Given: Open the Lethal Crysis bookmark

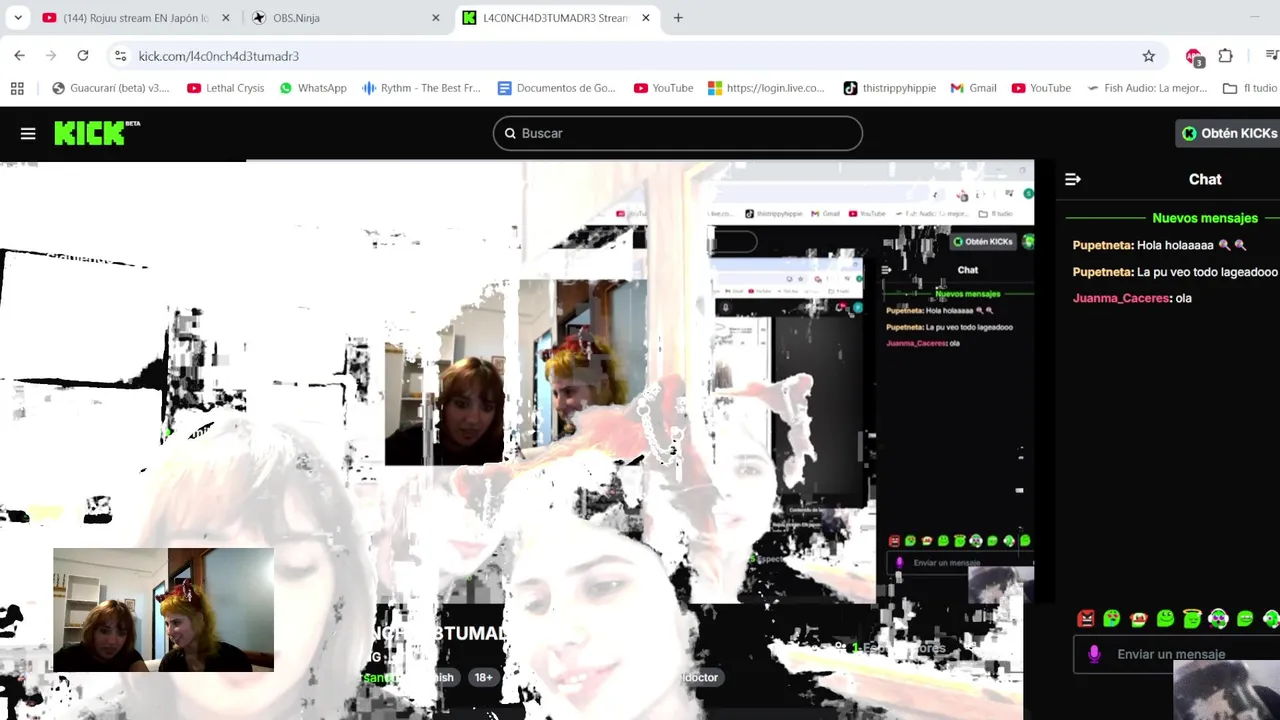Looking at the screenshot, I should [225, 88].
